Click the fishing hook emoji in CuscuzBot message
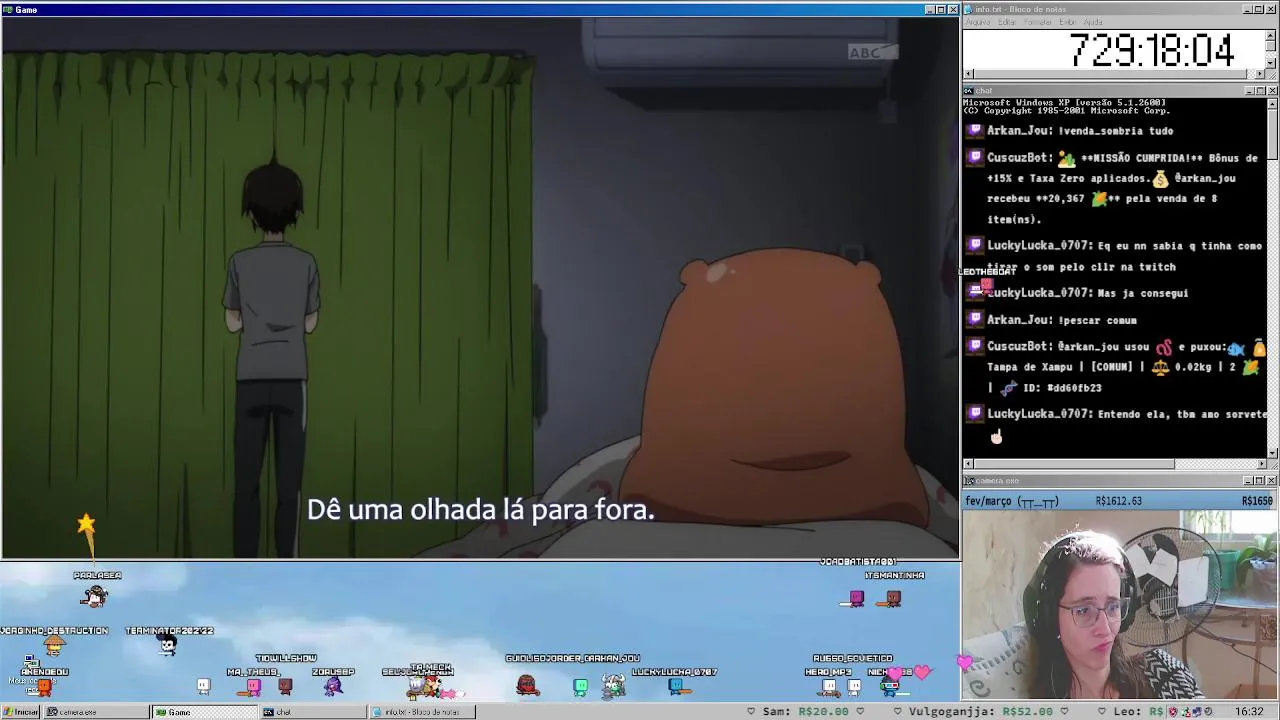Image resolution: width=1280 pixels, height=720 pixels. pyautogui.click(x=1163, y=347)
